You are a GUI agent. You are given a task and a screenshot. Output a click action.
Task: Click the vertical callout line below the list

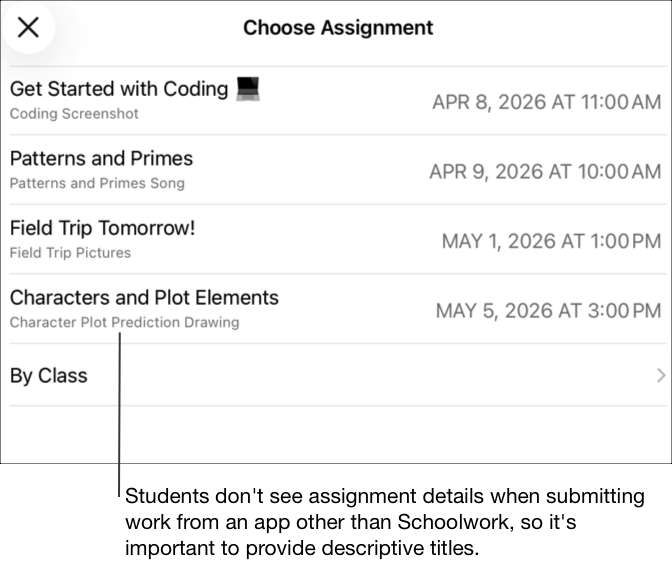[x=119, y=420]
